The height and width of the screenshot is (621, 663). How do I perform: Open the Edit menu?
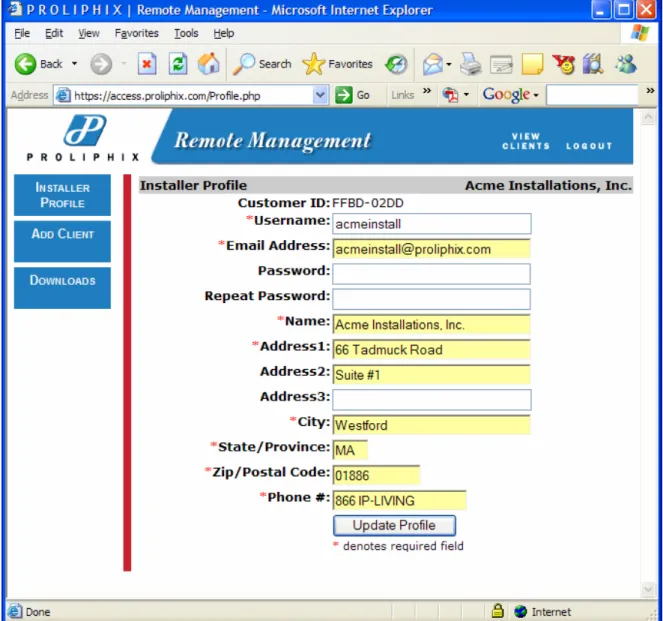pos(54,33)
